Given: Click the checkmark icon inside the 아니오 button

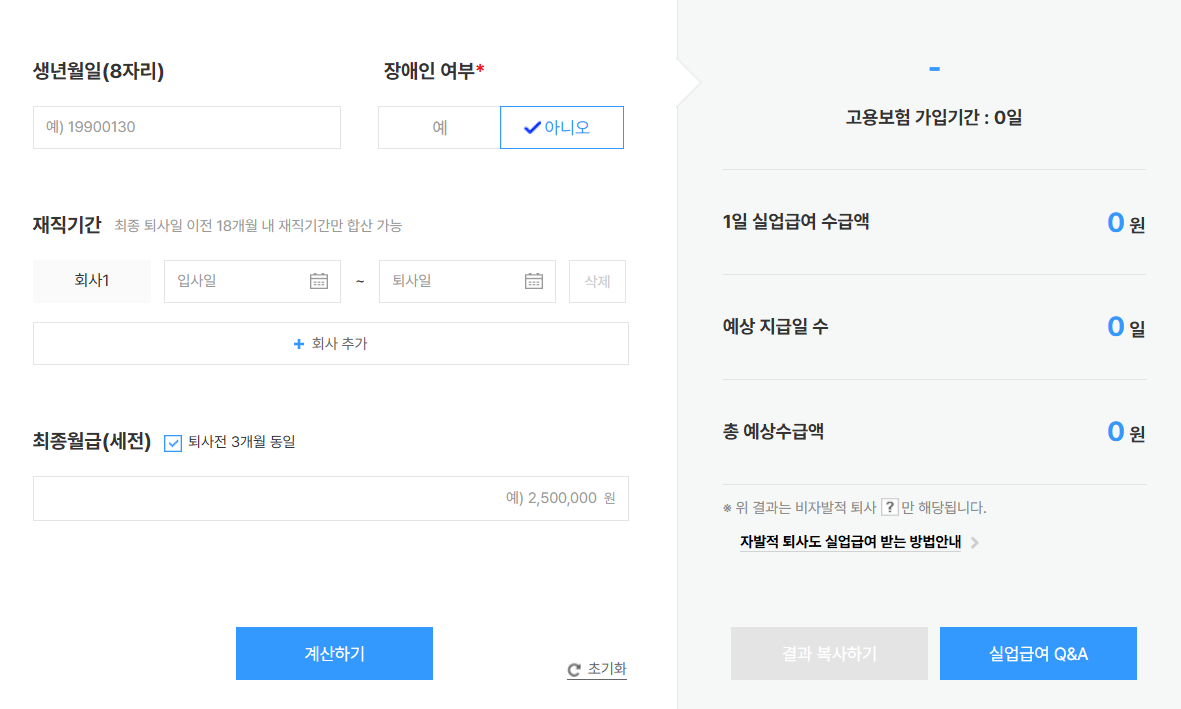Looking at the screenshot, I should tap(531, 127).
